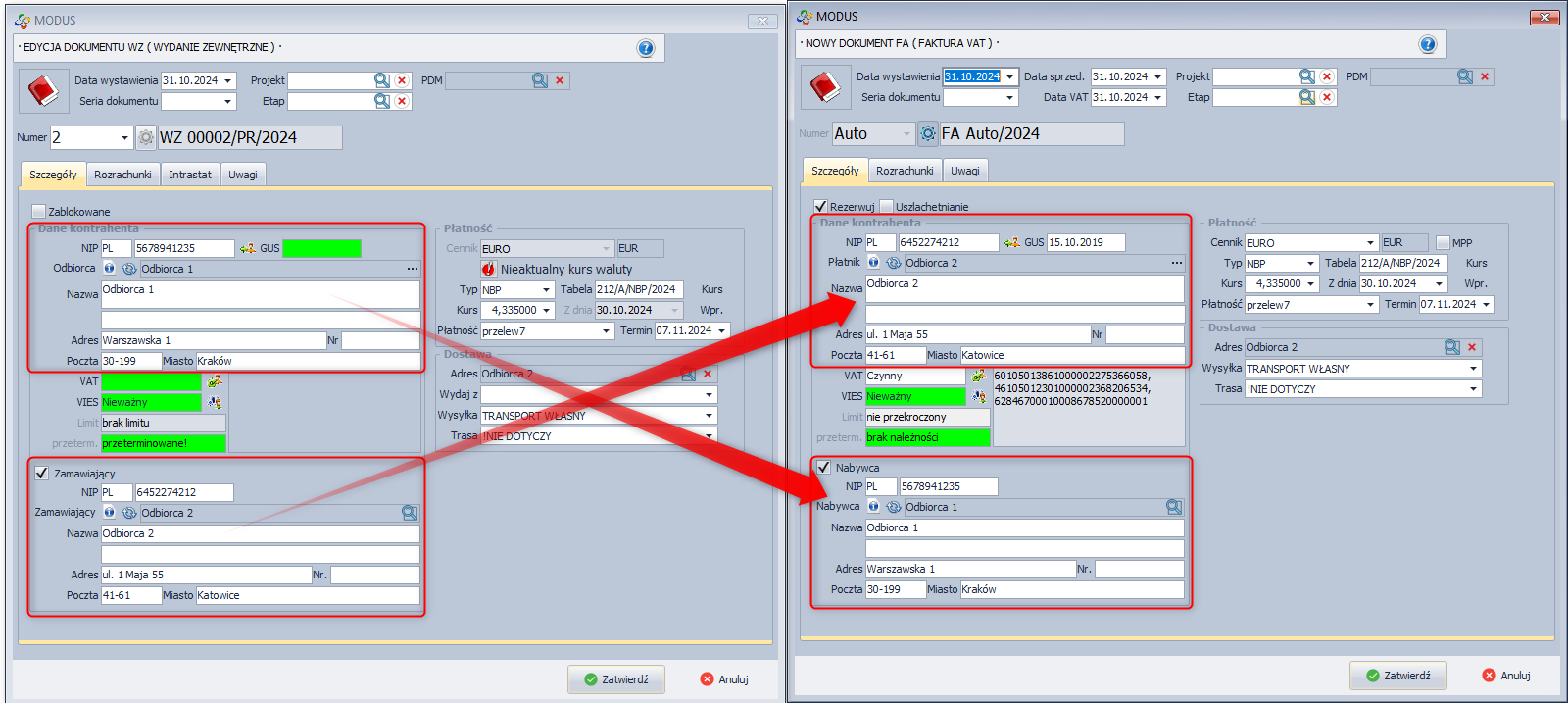The height and width of the screenshot is (703, 1568).
Task: Click the green GUS status field
Action: point(321,249)
